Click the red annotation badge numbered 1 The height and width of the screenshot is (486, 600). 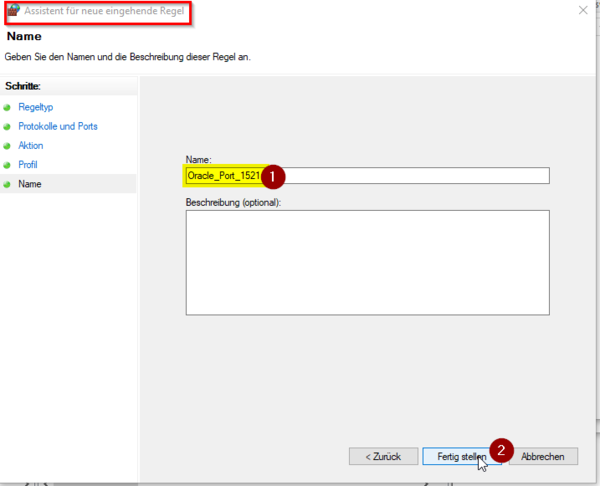(x=275, y=175)
